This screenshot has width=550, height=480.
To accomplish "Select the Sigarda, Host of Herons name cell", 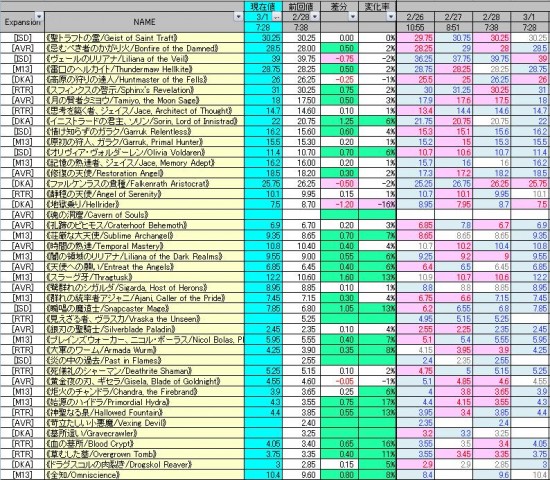I will (x=144, y=288).
